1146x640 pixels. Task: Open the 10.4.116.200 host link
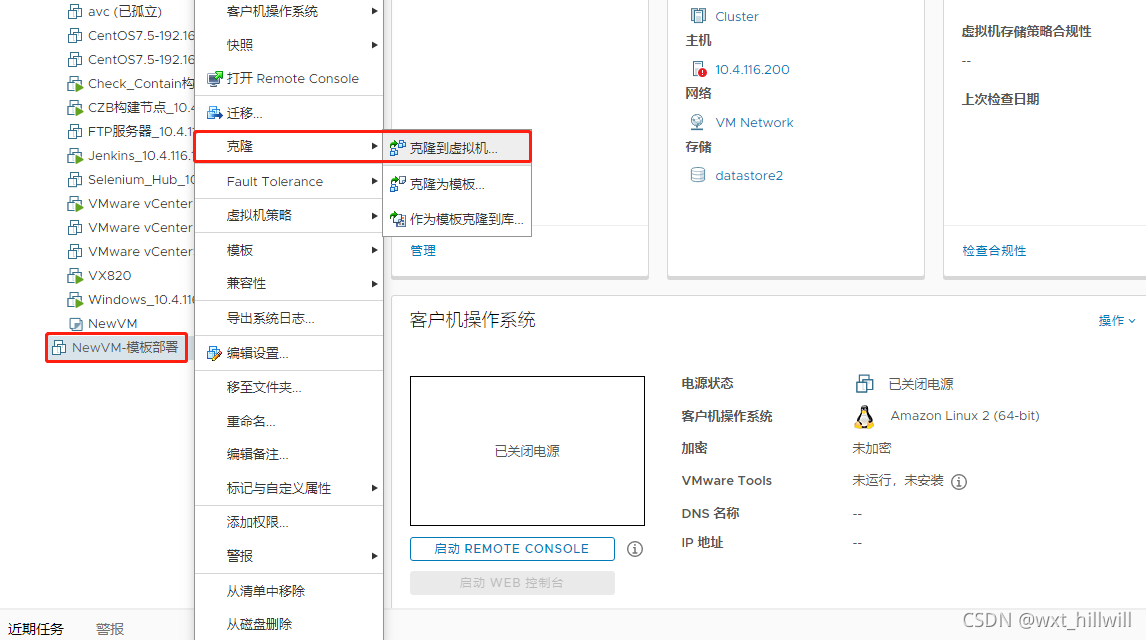point(752,69)
